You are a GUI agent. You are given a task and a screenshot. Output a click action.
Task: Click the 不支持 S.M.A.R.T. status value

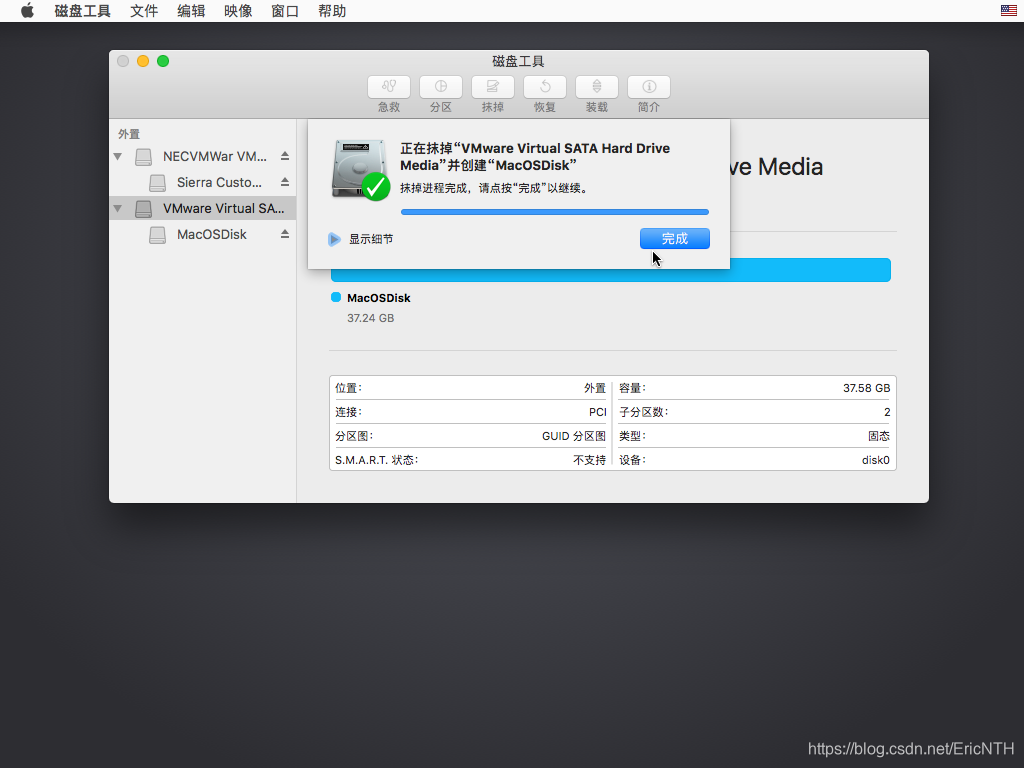(x=590, y=460)
